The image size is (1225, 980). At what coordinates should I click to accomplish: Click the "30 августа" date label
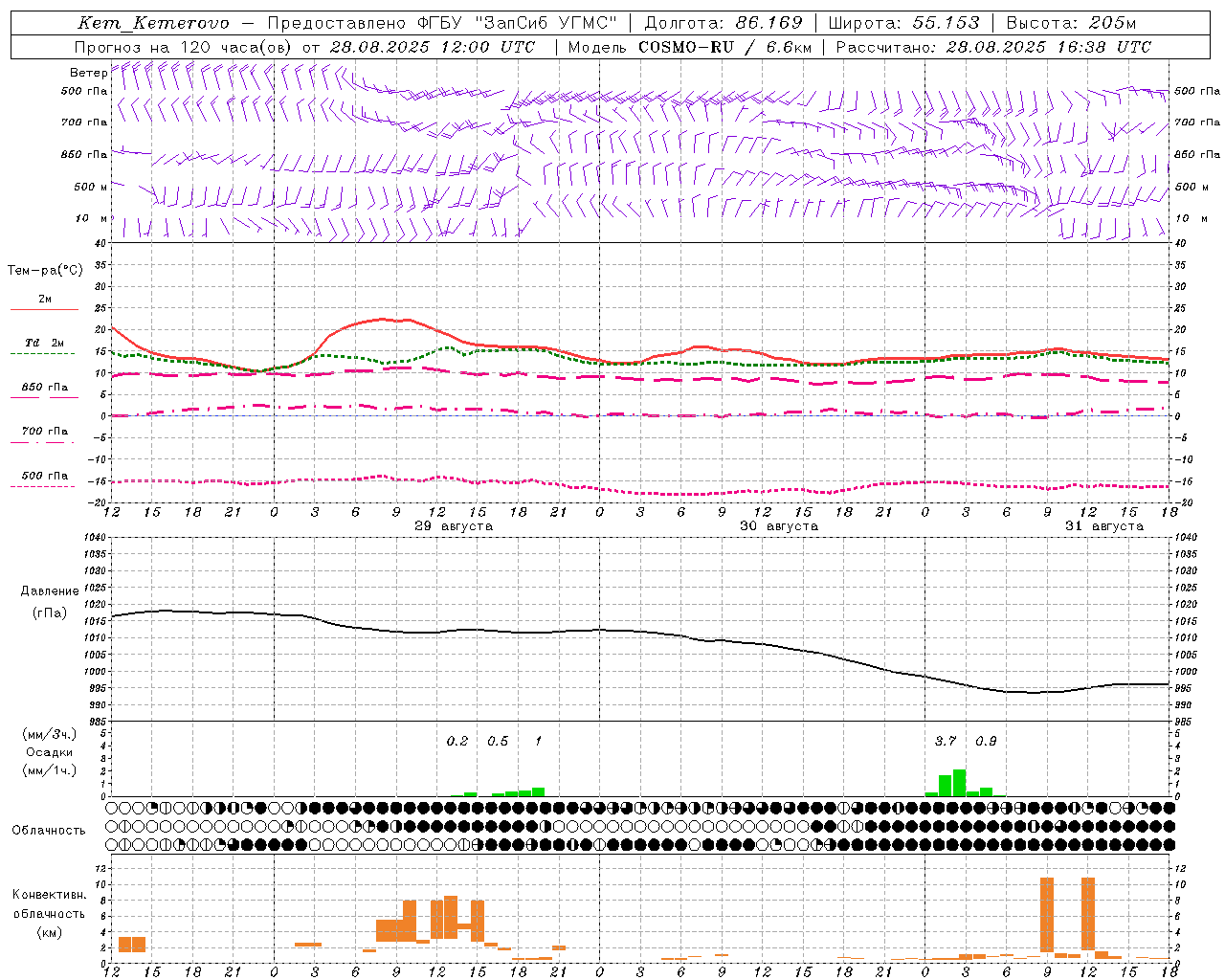pos(779,526)
